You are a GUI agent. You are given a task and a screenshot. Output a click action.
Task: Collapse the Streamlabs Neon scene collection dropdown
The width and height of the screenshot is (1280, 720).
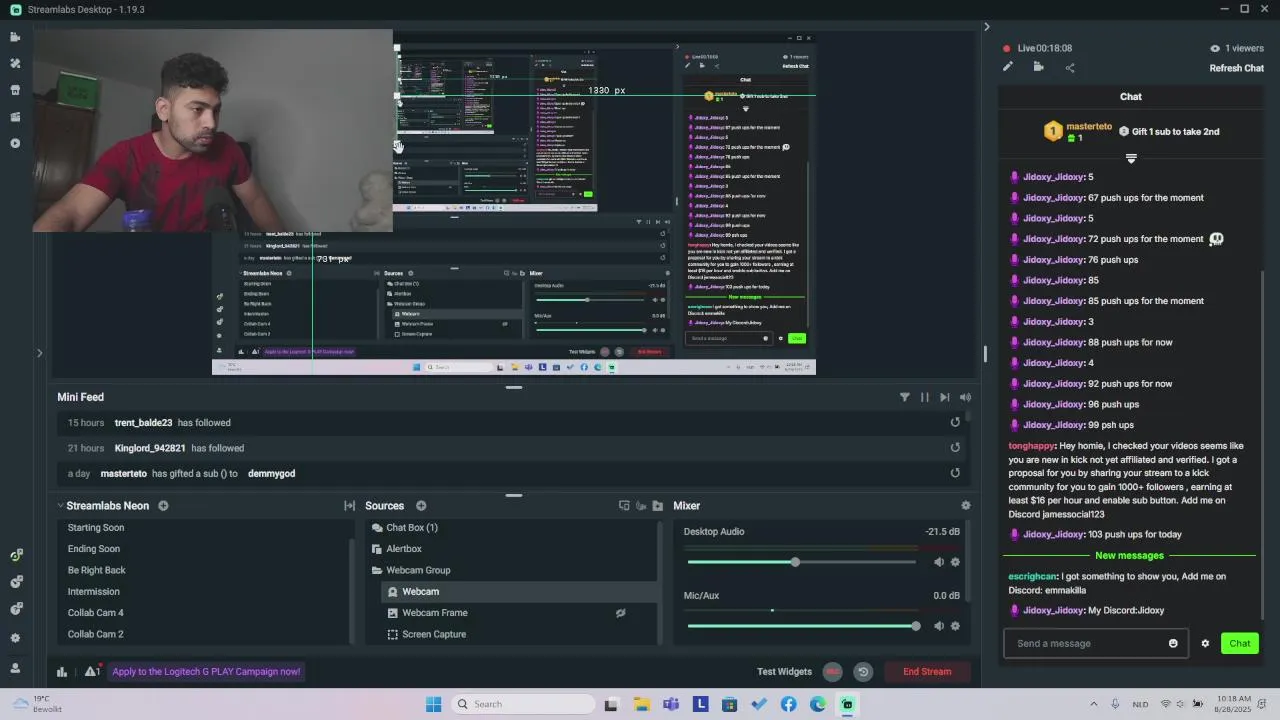(x=60, y=506)
